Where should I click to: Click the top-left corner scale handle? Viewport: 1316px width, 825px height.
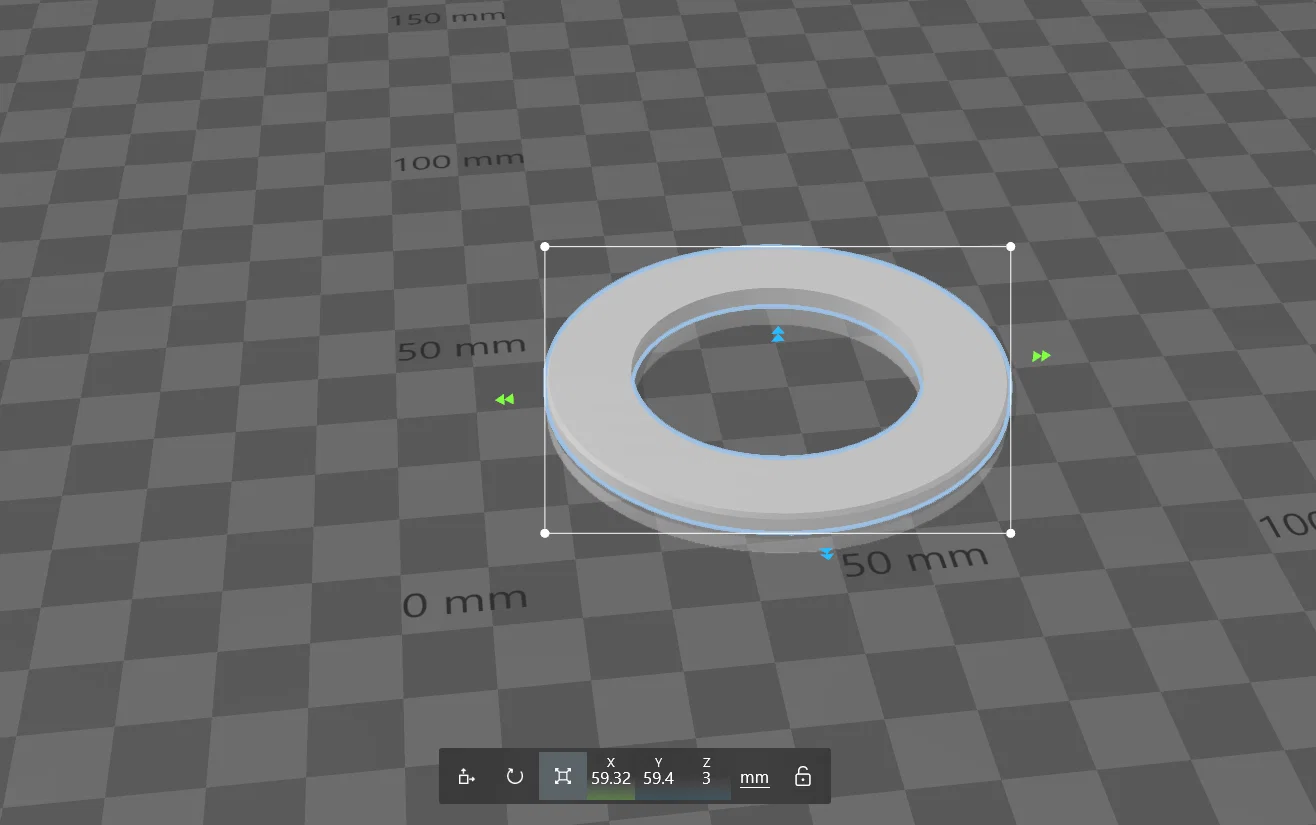pyautogui.click(x=545, y=246)
